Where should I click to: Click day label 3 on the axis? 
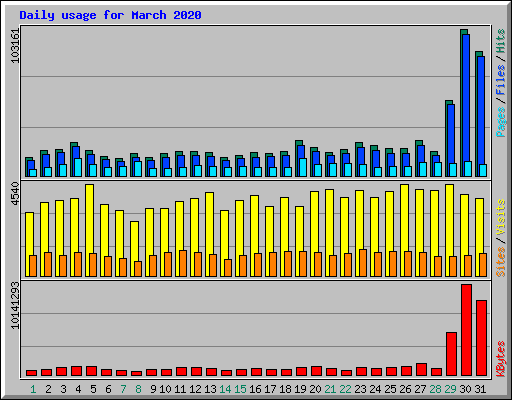[63, 389]
